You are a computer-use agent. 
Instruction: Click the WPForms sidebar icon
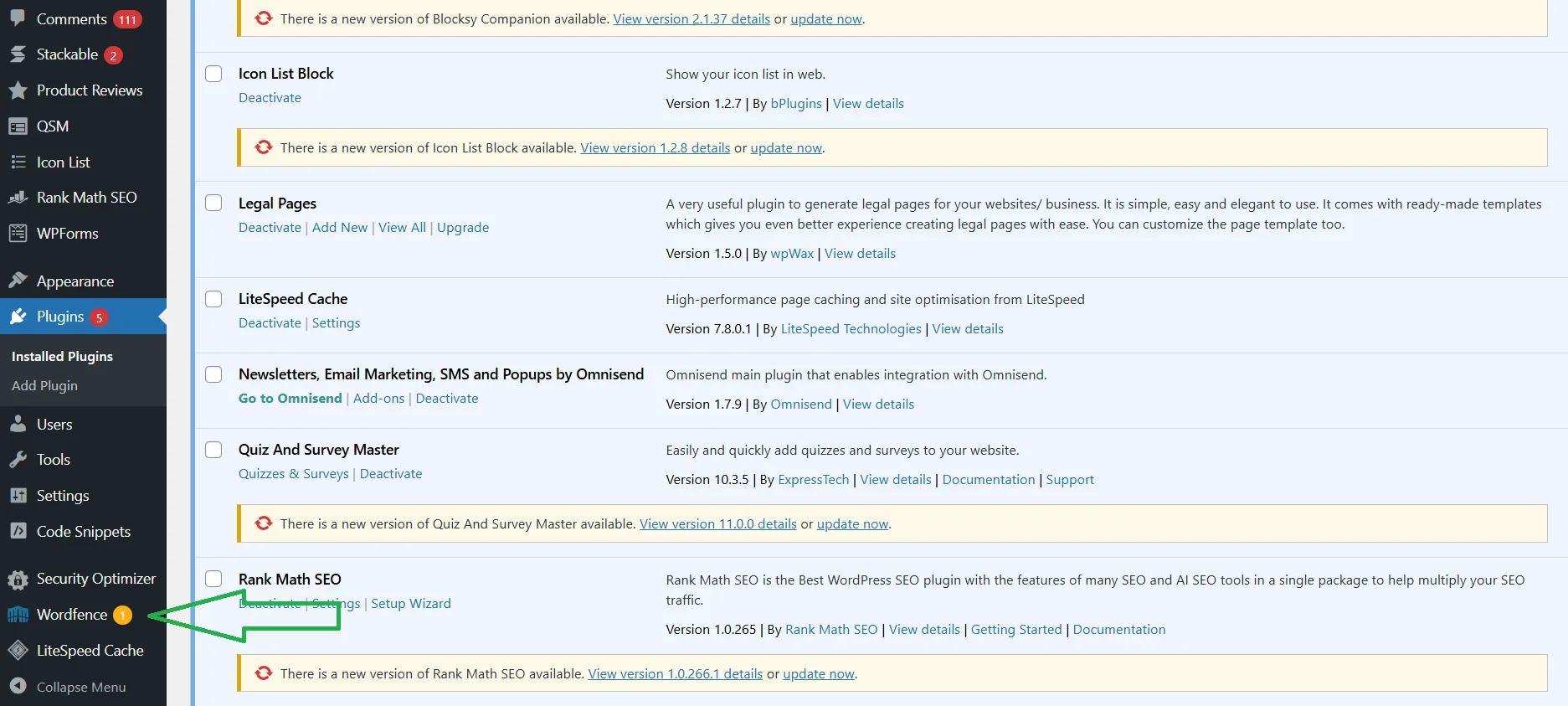point(18,234)
